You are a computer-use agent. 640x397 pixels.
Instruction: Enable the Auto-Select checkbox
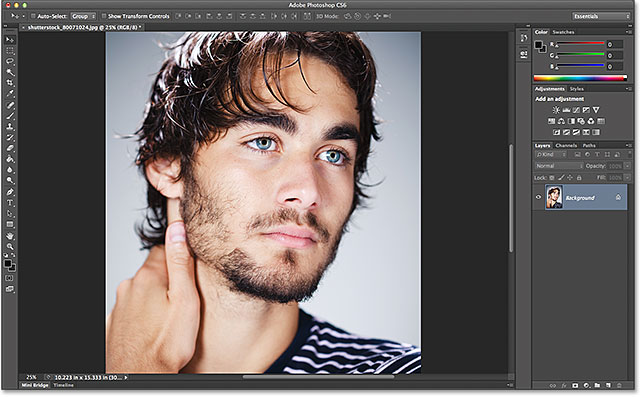(x=33, y=16)
